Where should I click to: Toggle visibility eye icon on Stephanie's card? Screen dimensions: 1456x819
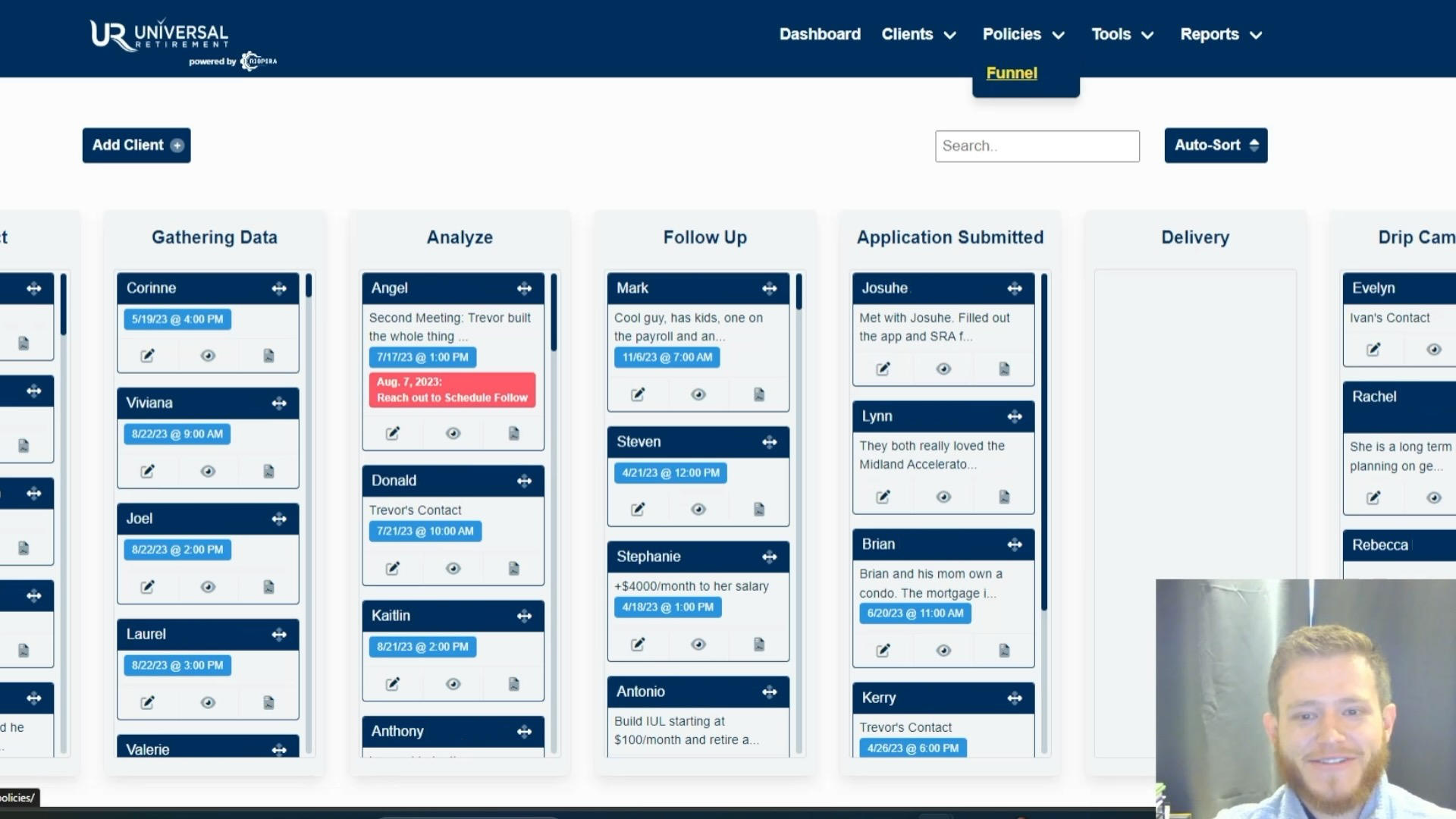tap(697, 643)
